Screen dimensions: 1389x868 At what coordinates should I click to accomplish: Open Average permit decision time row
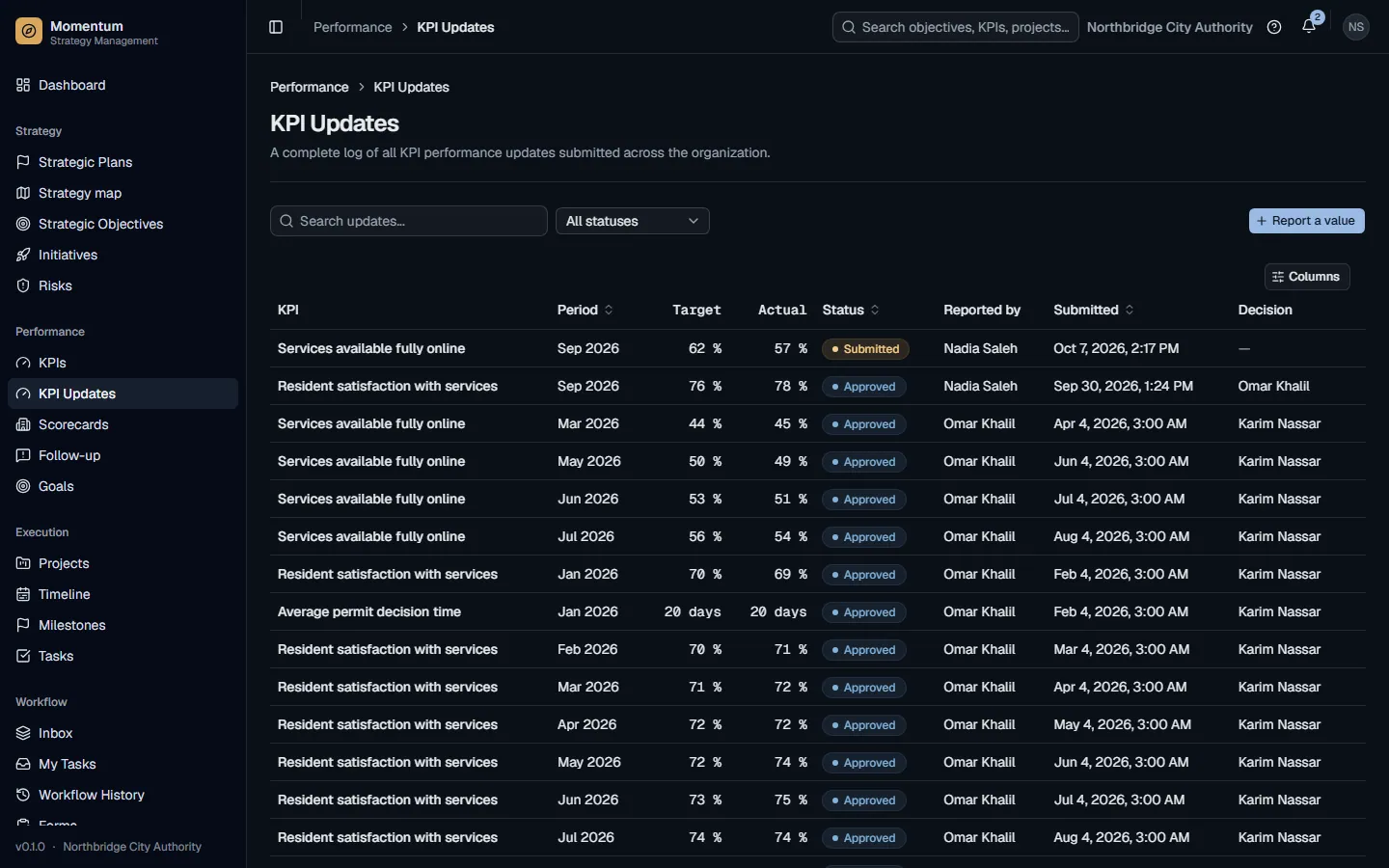pyautogui.click(x=818, y=611)
